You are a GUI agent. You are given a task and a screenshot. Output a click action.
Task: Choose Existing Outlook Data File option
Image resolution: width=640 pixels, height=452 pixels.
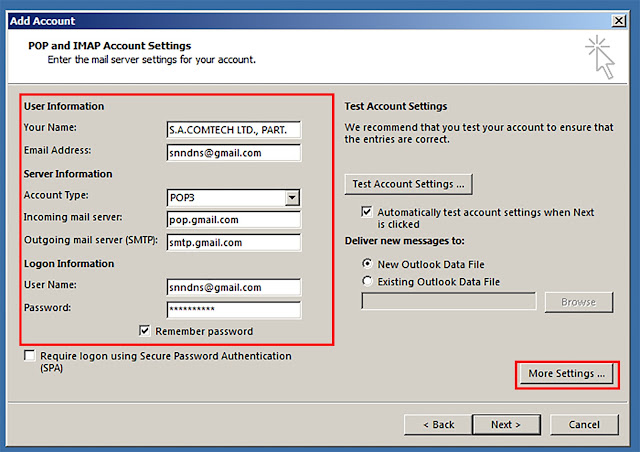pyautogui.click(x=367, y=281)
